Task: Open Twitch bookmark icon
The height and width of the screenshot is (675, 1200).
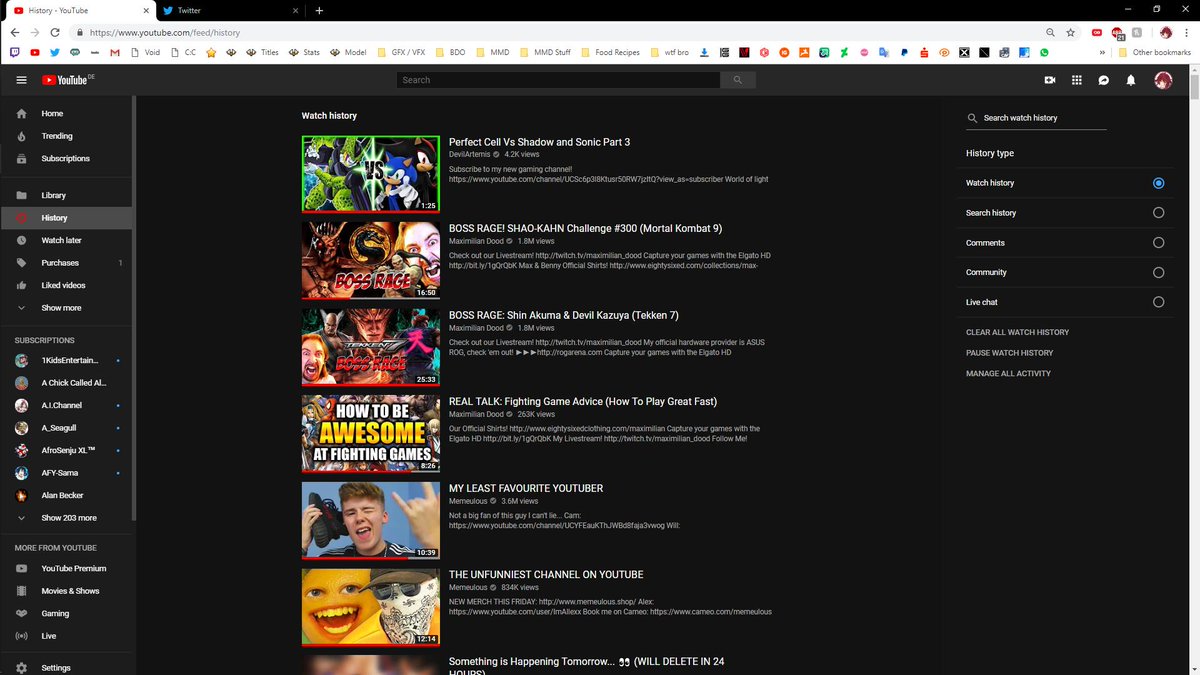Action: click(x=14, y=52)
